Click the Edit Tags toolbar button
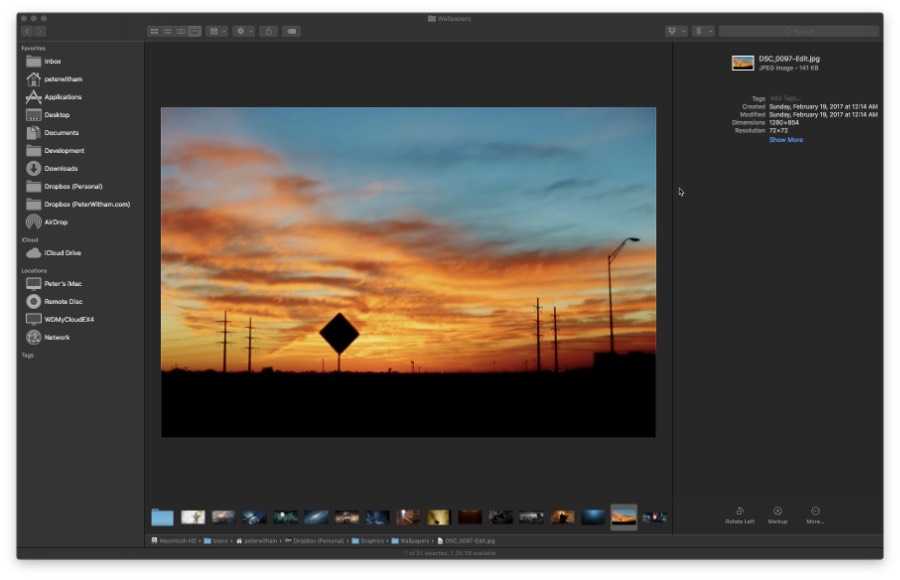The width and height of the screenshot is (900, 580). pyautogui.click(x=291, y=31)
